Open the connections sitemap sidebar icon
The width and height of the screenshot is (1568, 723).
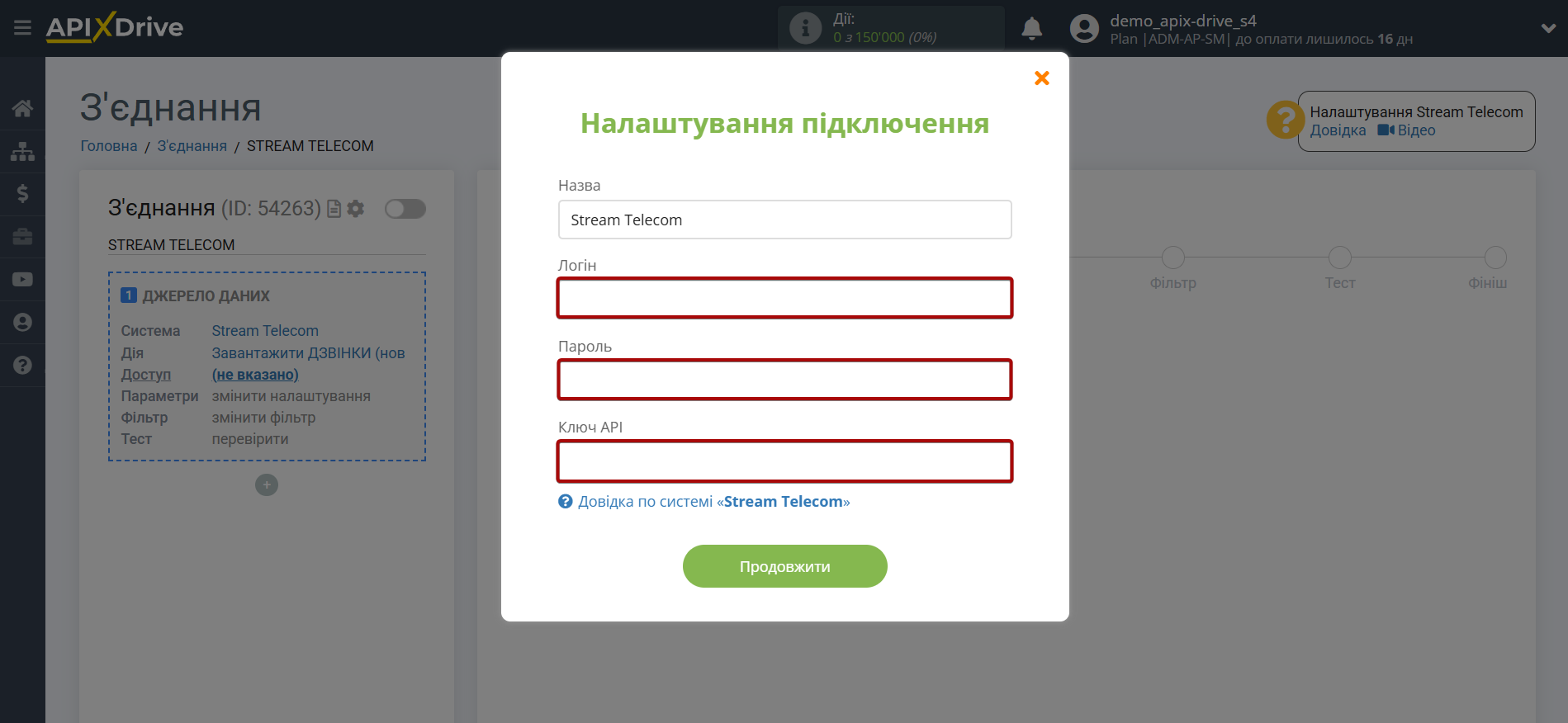[x=22, y=151]
